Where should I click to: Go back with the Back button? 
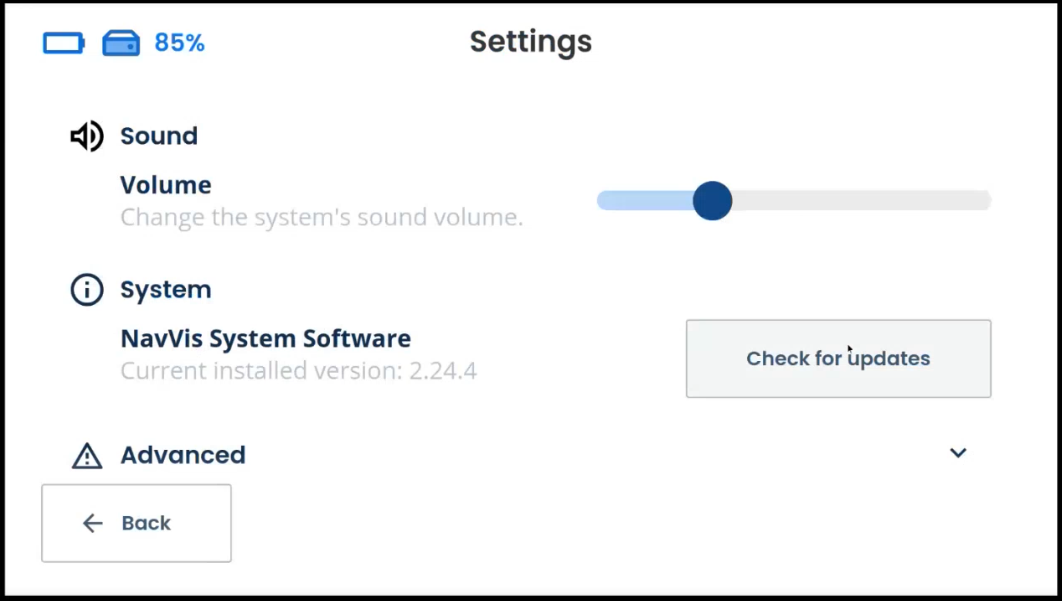point(136,523)
